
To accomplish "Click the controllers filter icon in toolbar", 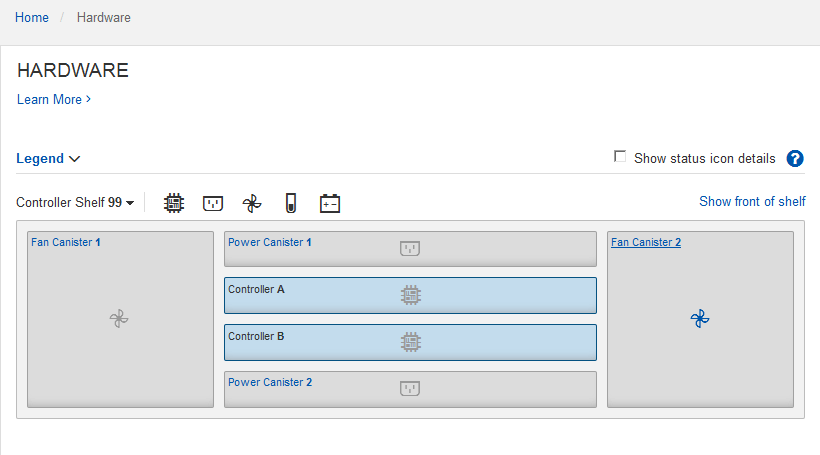I will coord(174,203).
